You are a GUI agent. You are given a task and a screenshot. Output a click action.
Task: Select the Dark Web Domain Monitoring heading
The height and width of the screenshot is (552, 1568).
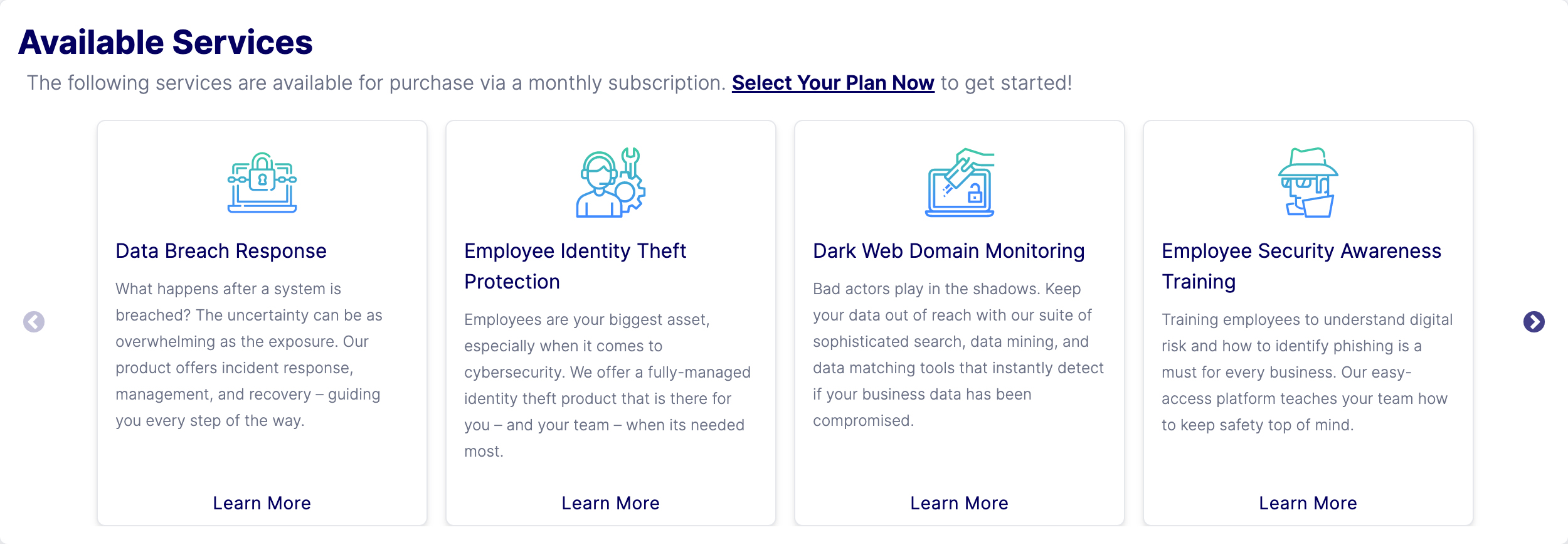[948, 251]
